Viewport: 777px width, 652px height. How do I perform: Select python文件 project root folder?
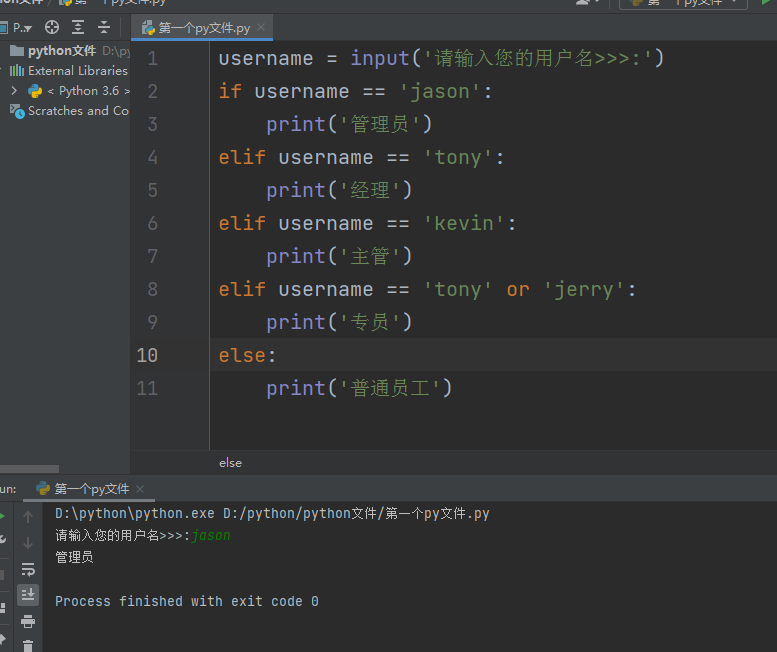(x=61, y=51)
